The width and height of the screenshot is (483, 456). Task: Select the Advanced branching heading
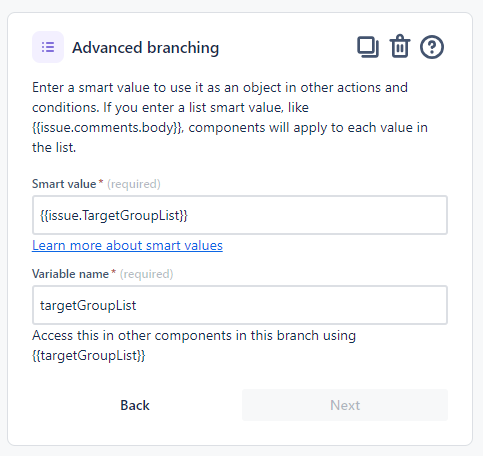click(146, 48)
